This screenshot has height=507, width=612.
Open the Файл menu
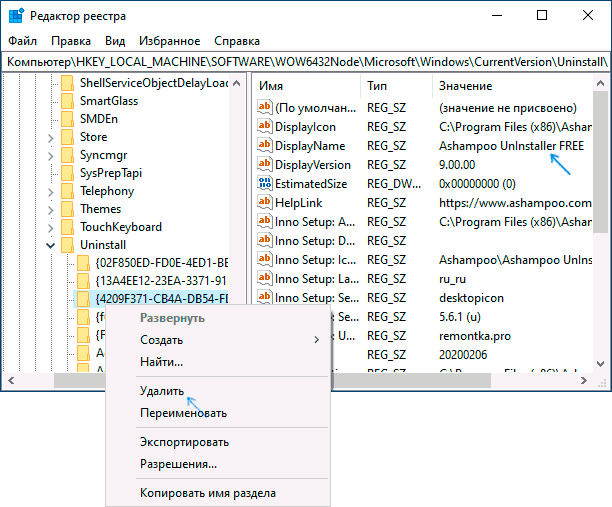point(23,41)
